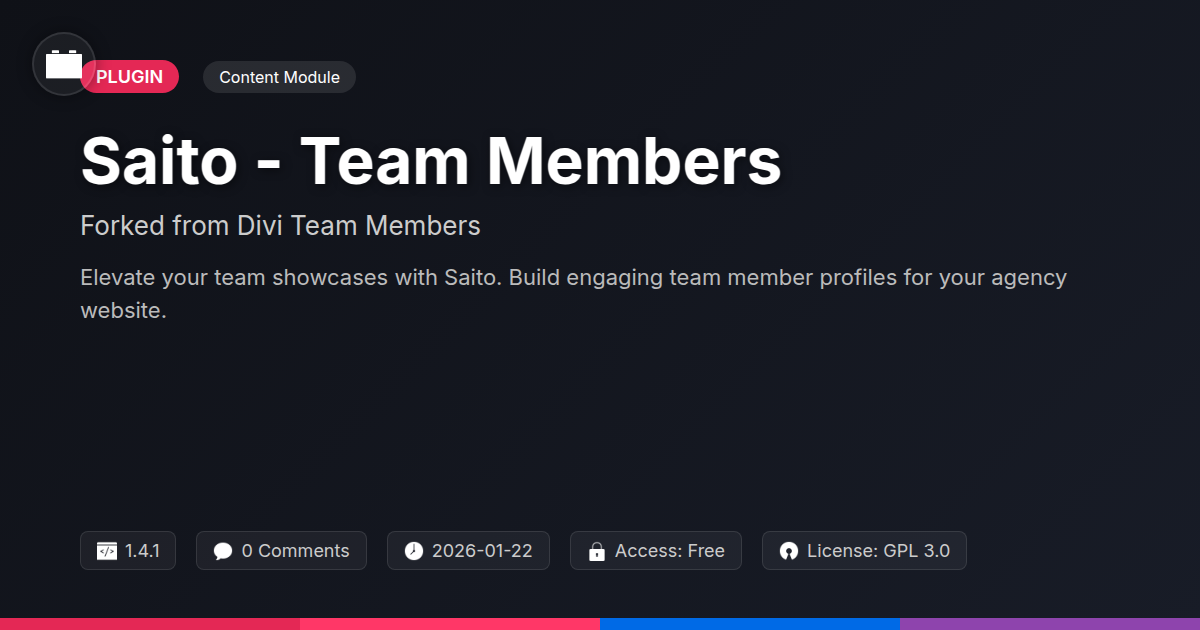
Task: Click the Saito - Team Members title
Action: click(x=431, y=160)
